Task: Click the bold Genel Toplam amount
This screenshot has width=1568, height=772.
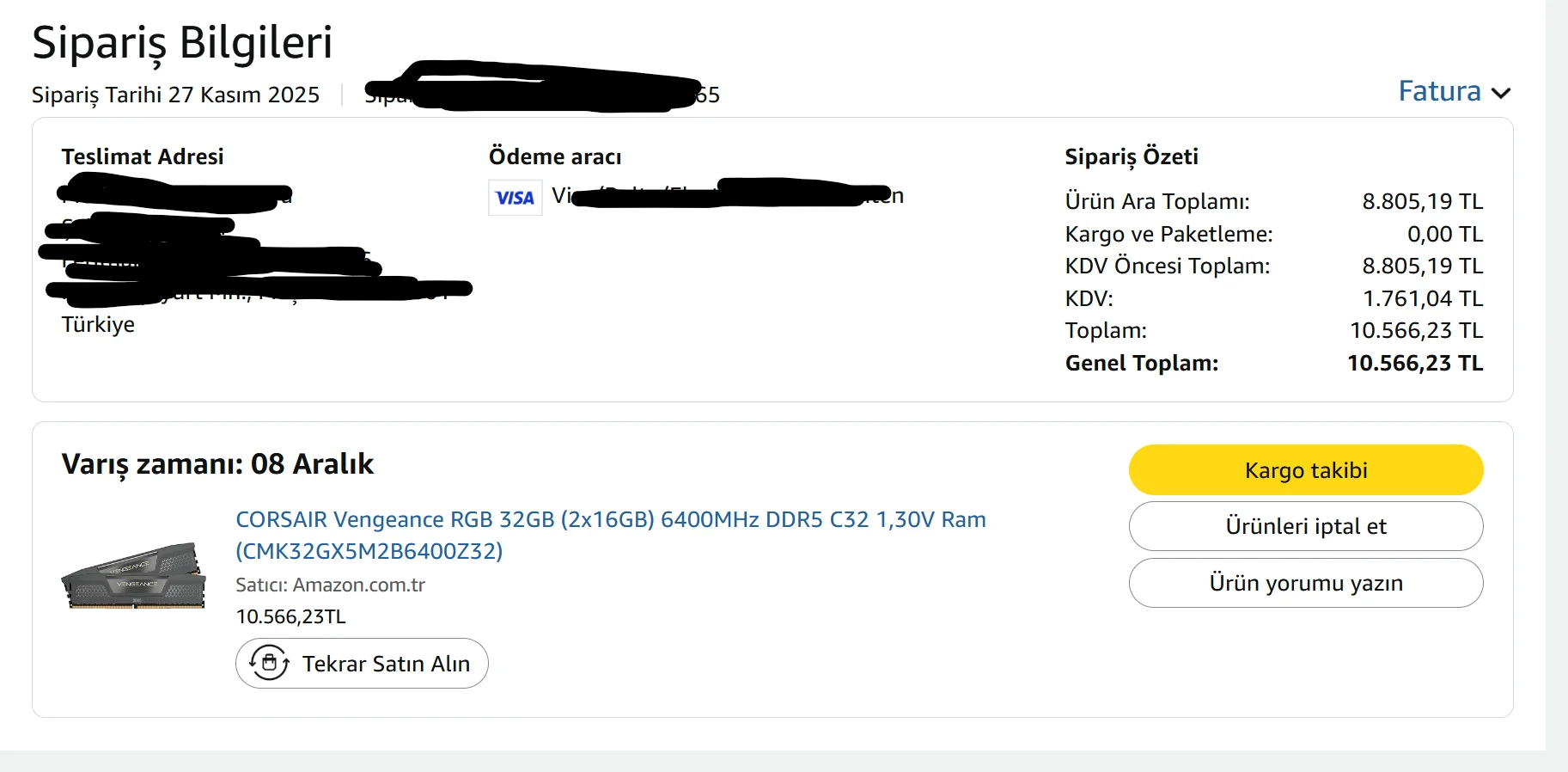Action: 1414,363
